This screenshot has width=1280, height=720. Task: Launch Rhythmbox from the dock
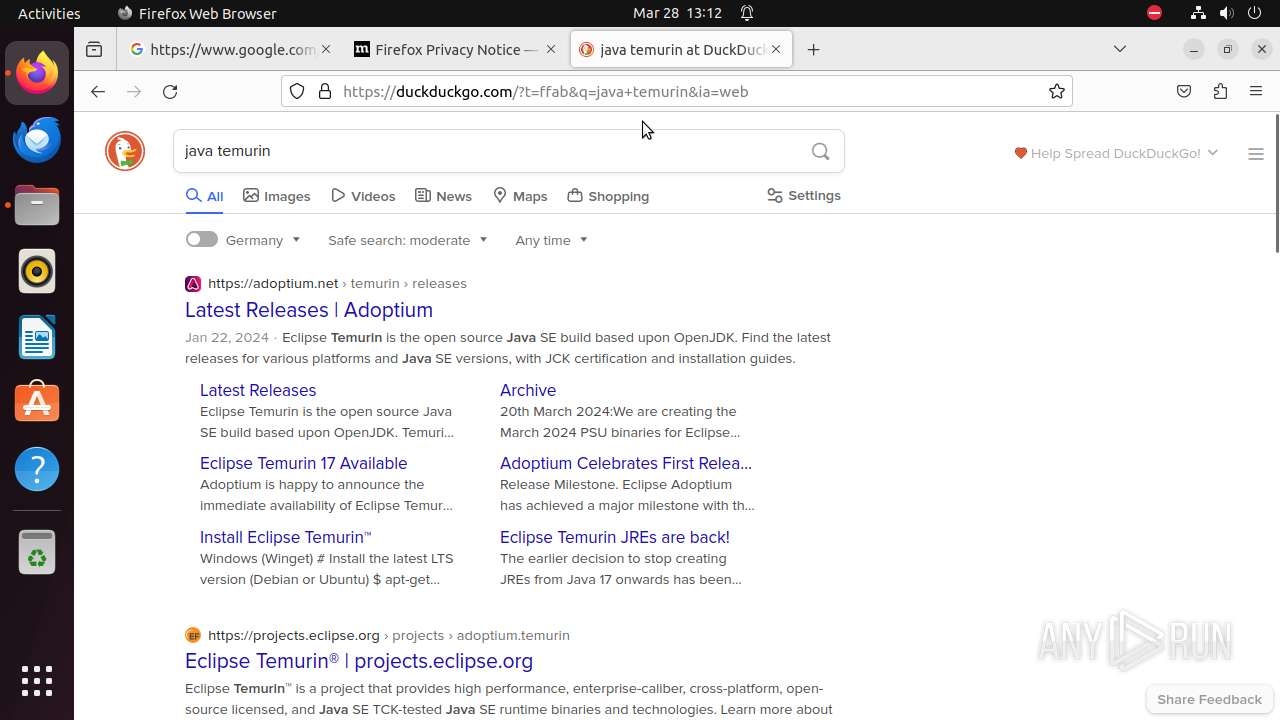[37, 271]
